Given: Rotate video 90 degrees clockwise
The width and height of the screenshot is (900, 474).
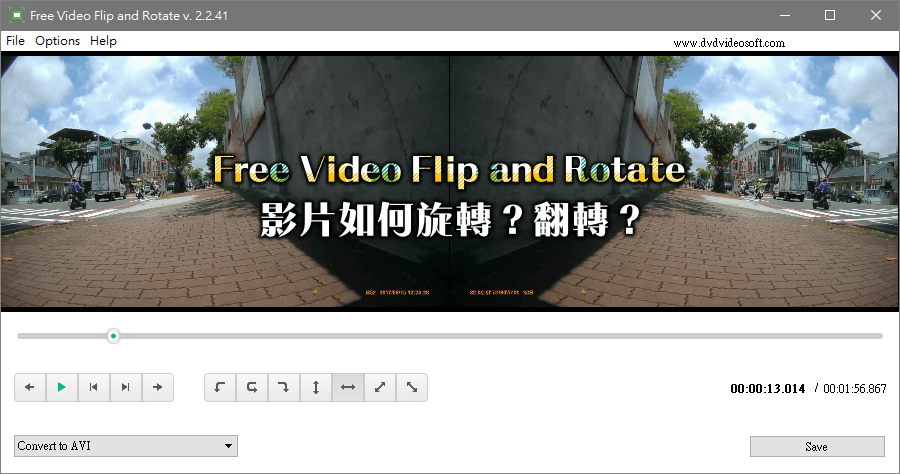Looking at the screenshot, I should pos(284,387).
